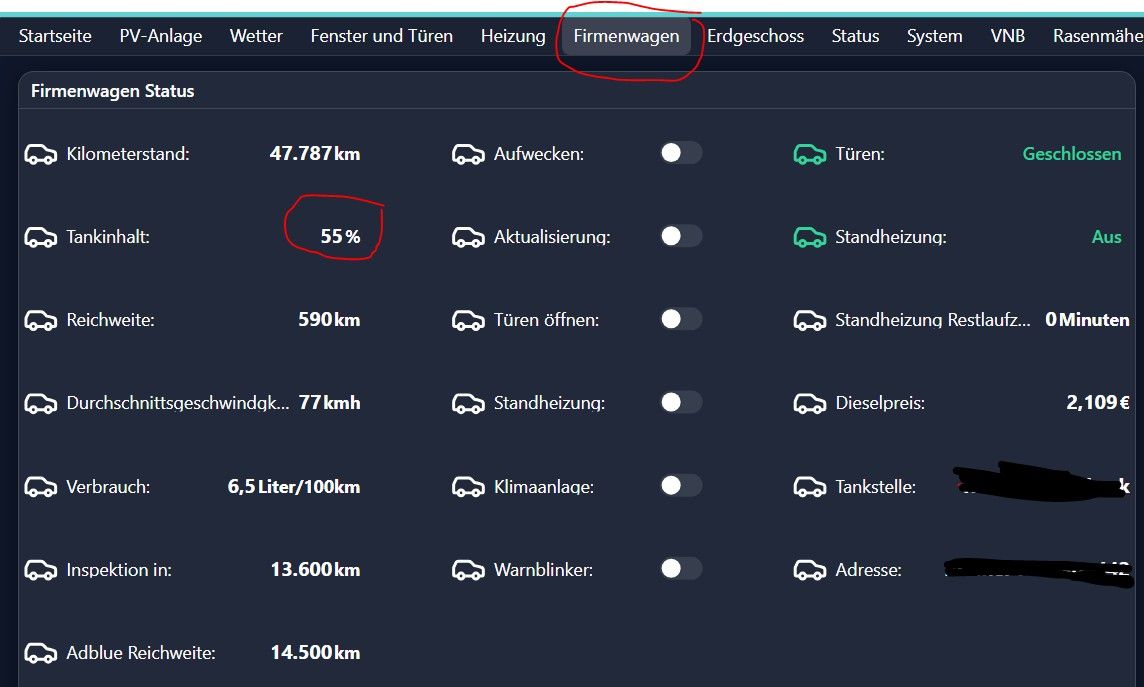Go to the Fenster und Türen tab
Screen dimensions: 1144x687
tap(381, 36)
